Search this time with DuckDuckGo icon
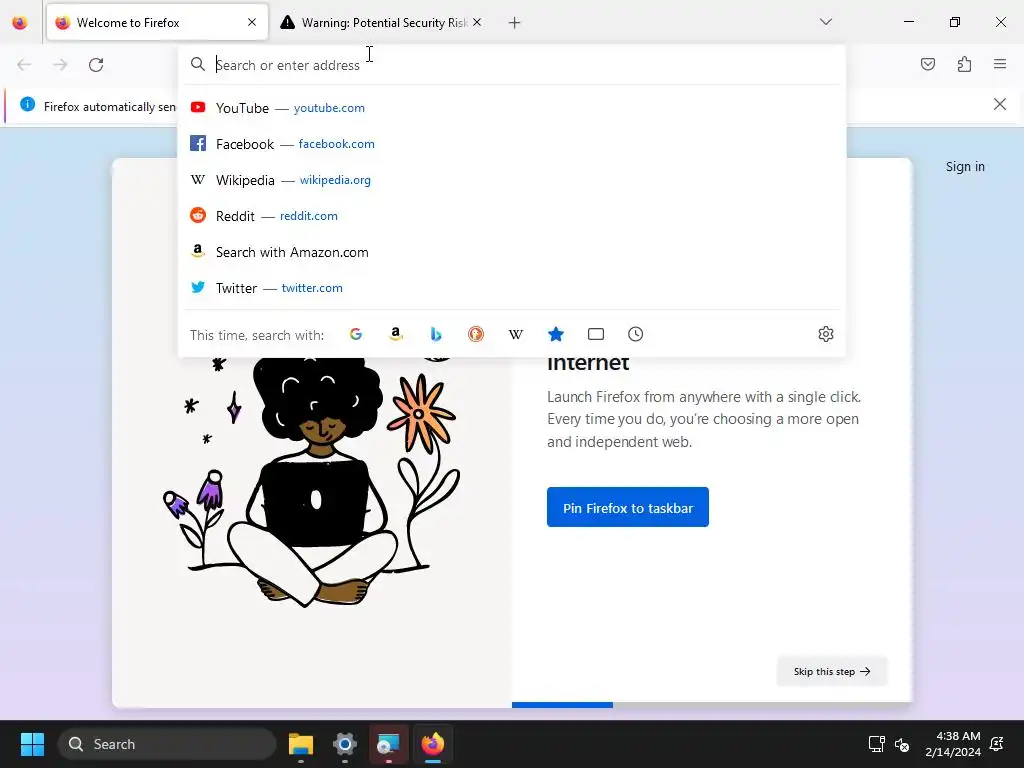The height and width of the screenshot is (768, 1024). pos(475,334)
